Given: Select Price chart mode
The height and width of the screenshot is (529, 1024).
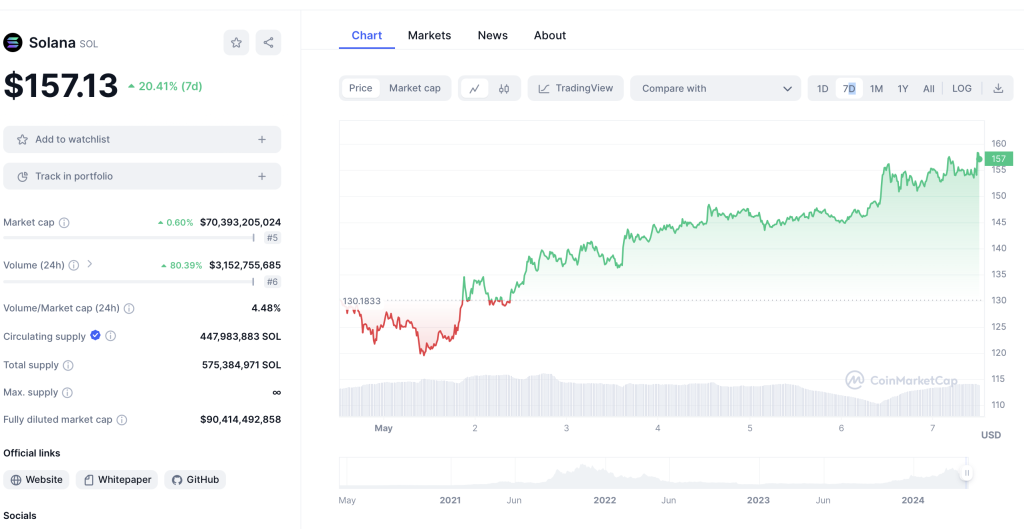Looking at the screenshot, I should pos(360,88).
